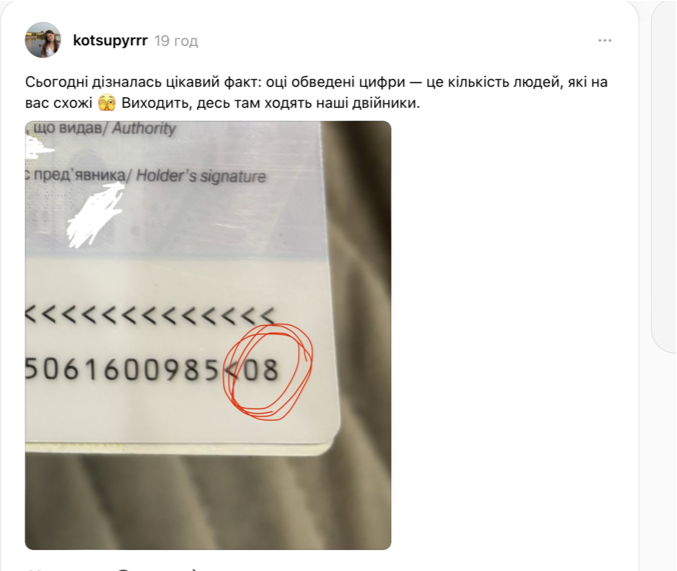Screen dimensions: 677x571
Task: Open the kotsupyrrr username profile link
Action: coord(110,41)
